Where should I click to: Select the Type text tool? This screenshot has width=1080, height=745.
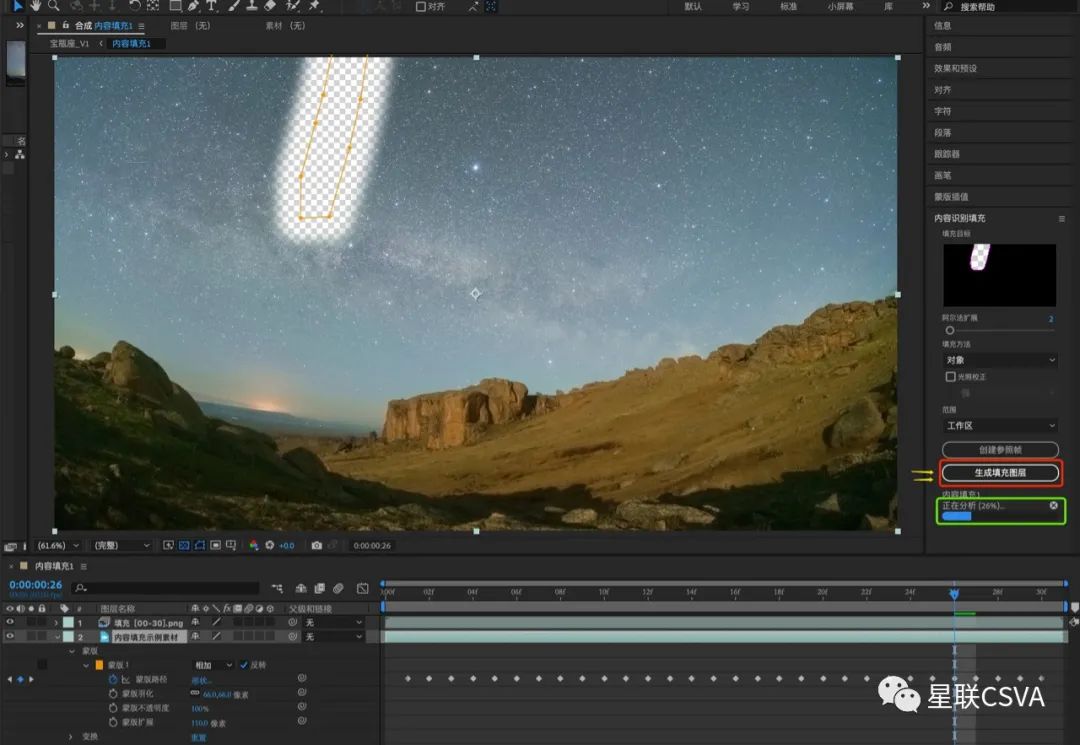point(211,6)
